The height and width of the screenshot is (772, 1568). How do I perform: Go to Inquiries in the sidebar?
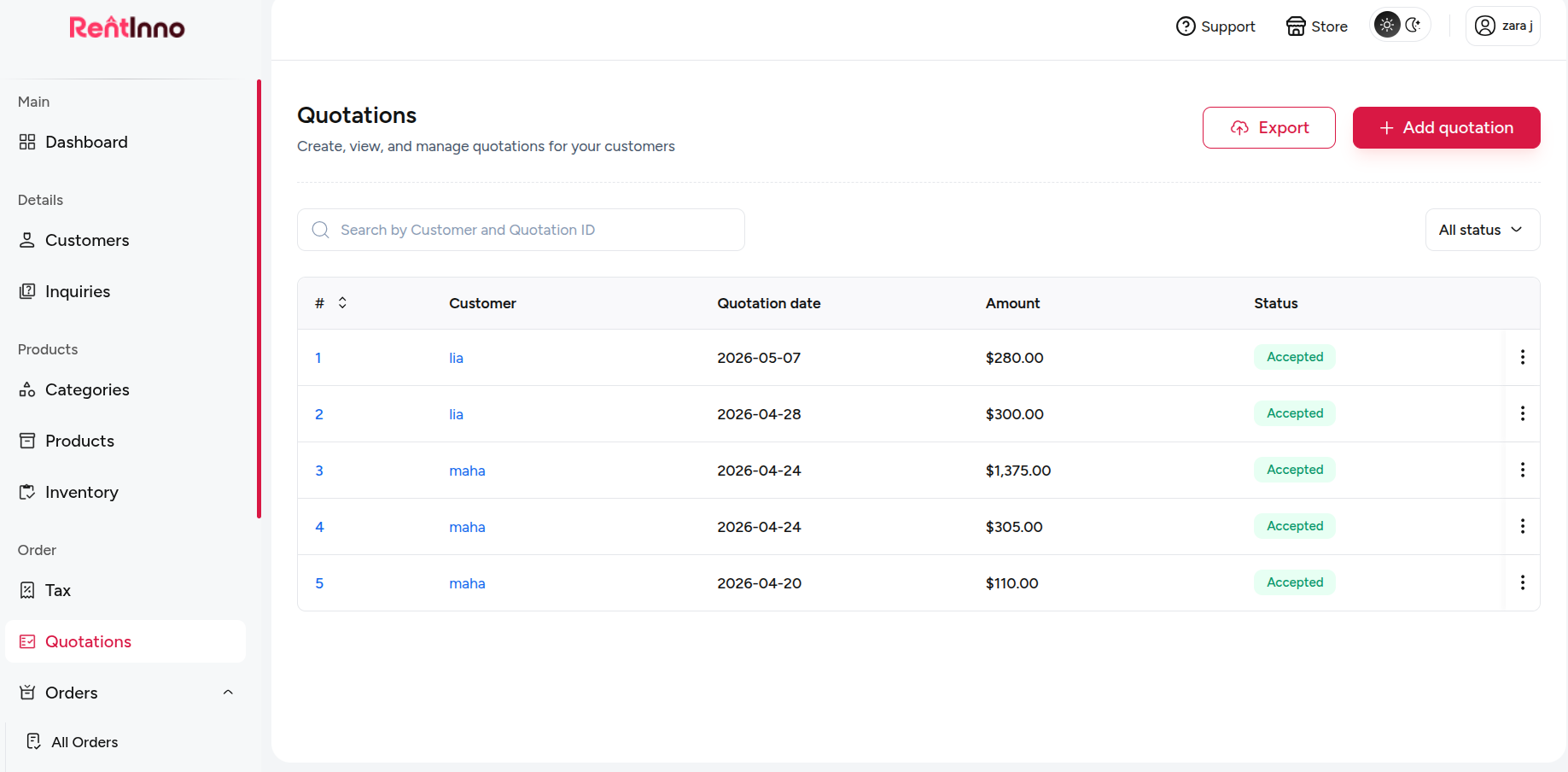pyautogui.click(x=125, y=291)
